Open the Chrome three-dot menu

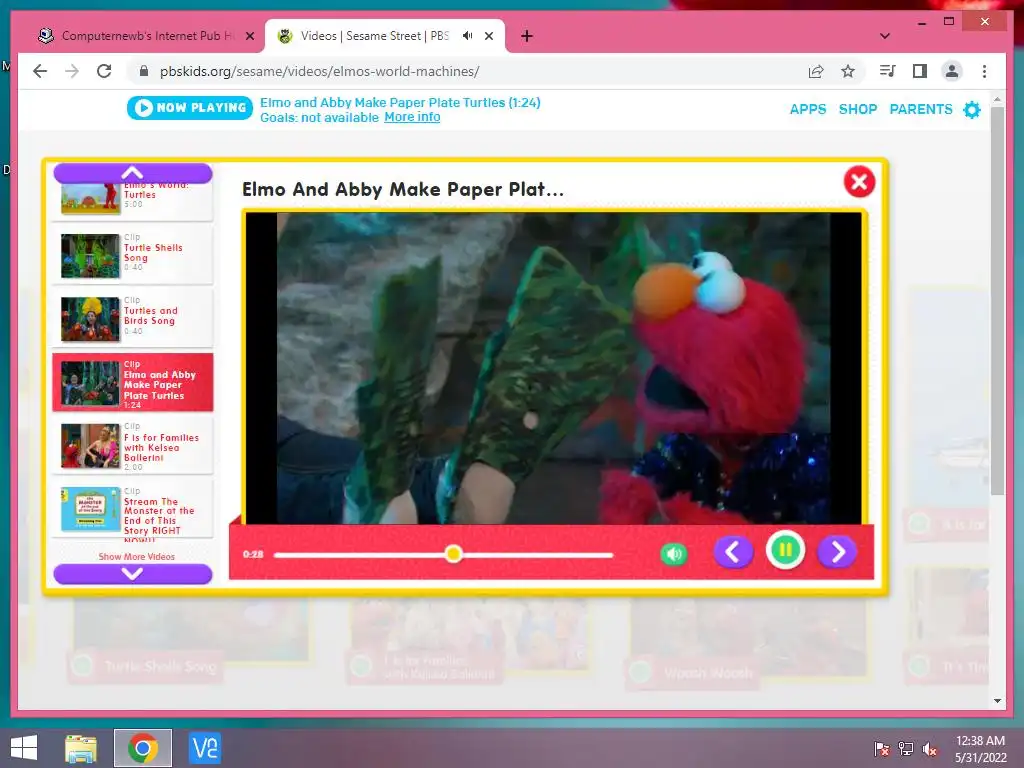click(x=984, y=71)
